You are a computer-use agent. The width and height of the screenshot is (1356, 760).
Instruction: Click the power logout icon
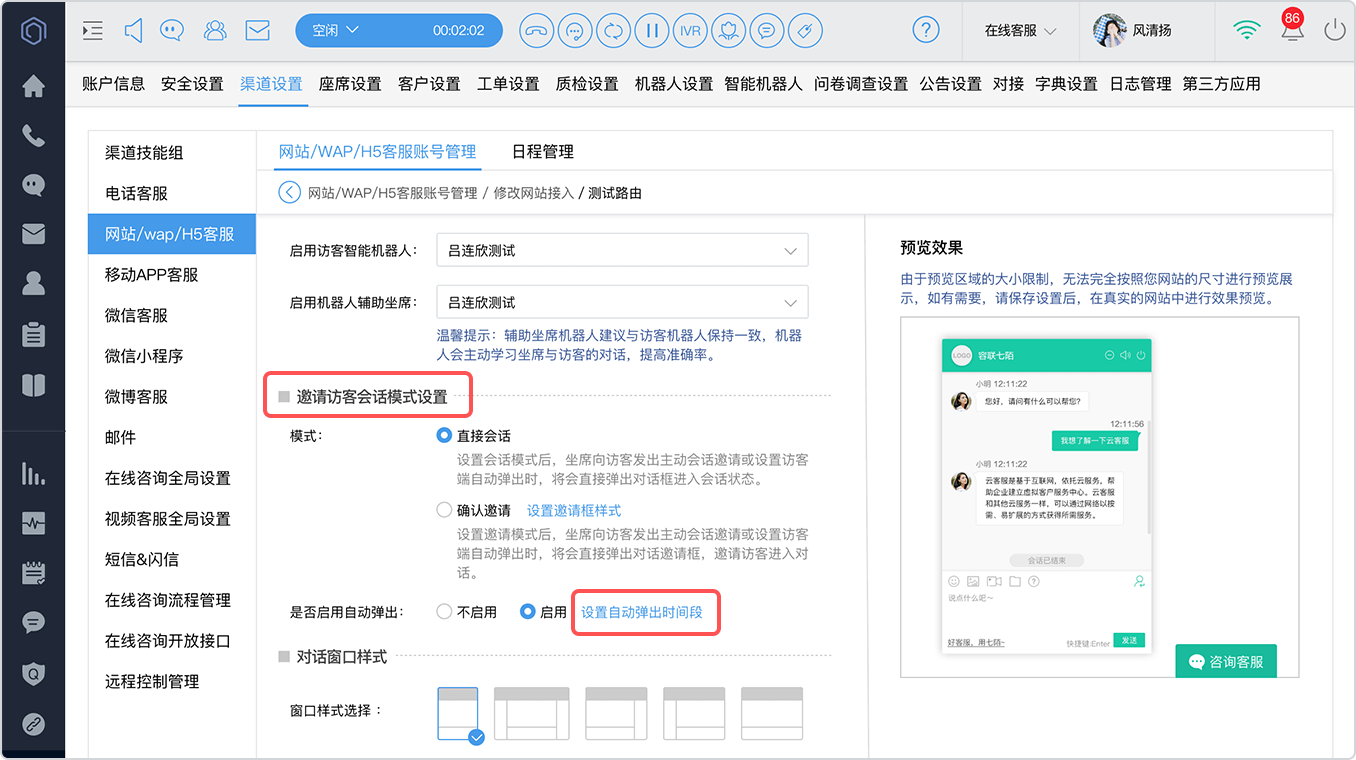tap(1335, 30)
